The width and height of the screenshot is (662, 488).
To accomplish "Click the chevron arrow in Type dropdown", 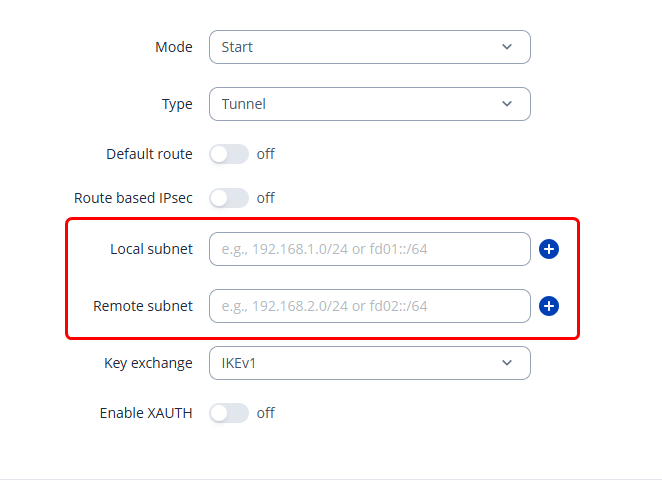I will (506, 104).
